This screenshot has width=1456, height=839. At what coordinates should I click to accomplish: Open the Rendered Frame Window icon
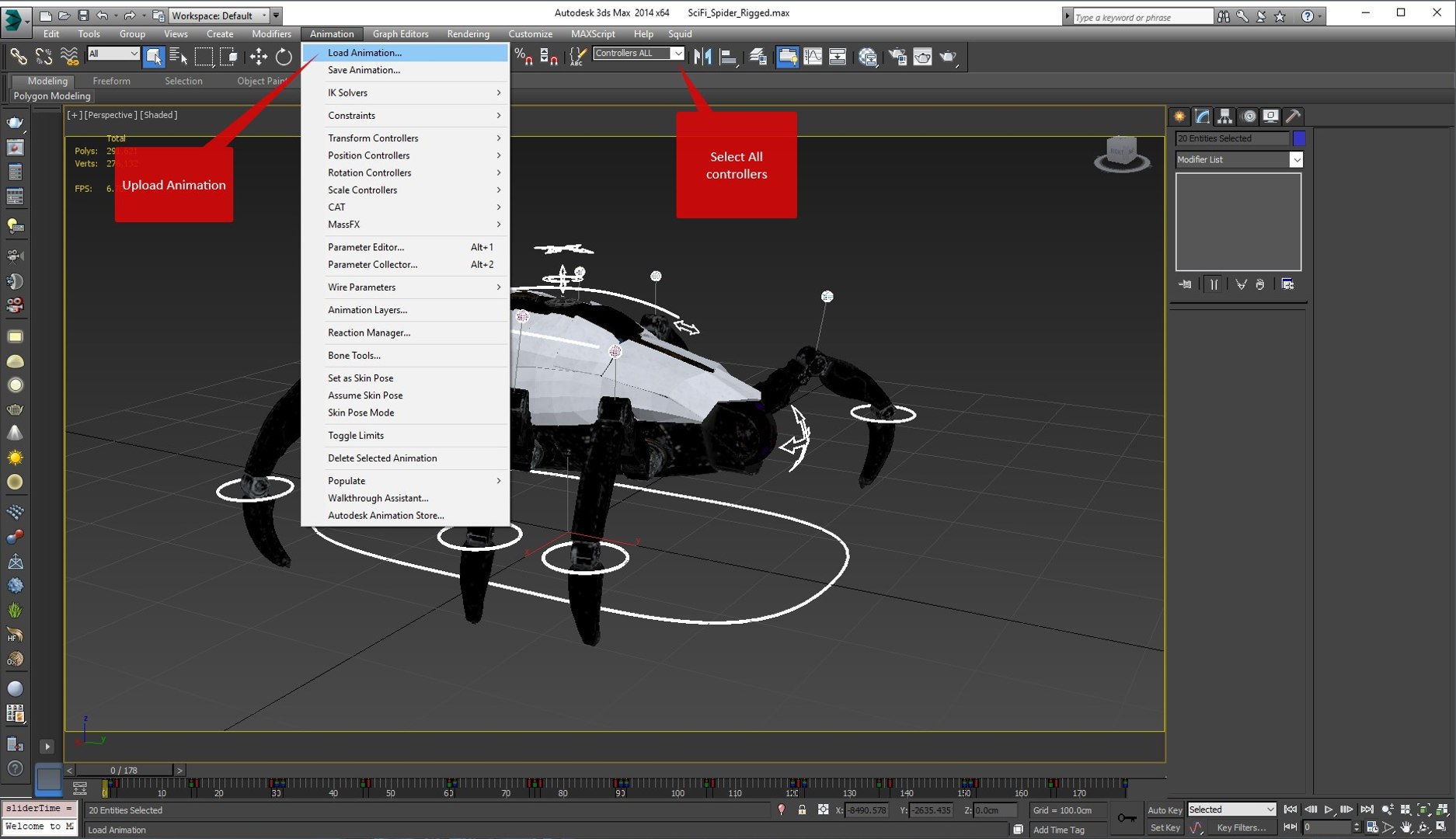click(922, 56)
